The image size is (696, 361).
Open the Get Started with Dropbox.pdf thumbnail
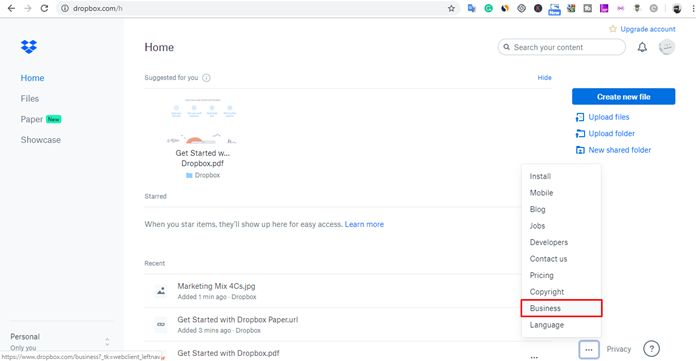point(203,121)
